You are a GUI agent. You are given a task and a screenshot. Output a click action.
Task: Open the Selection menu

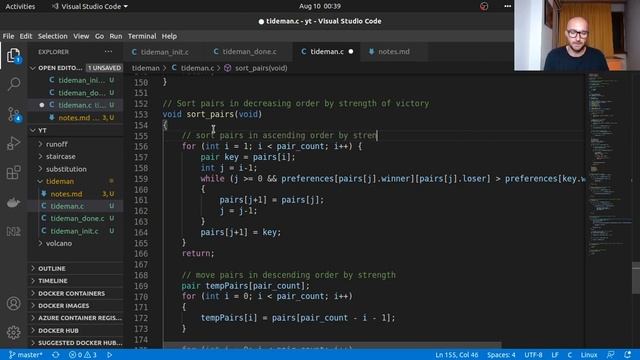[53, 36]
